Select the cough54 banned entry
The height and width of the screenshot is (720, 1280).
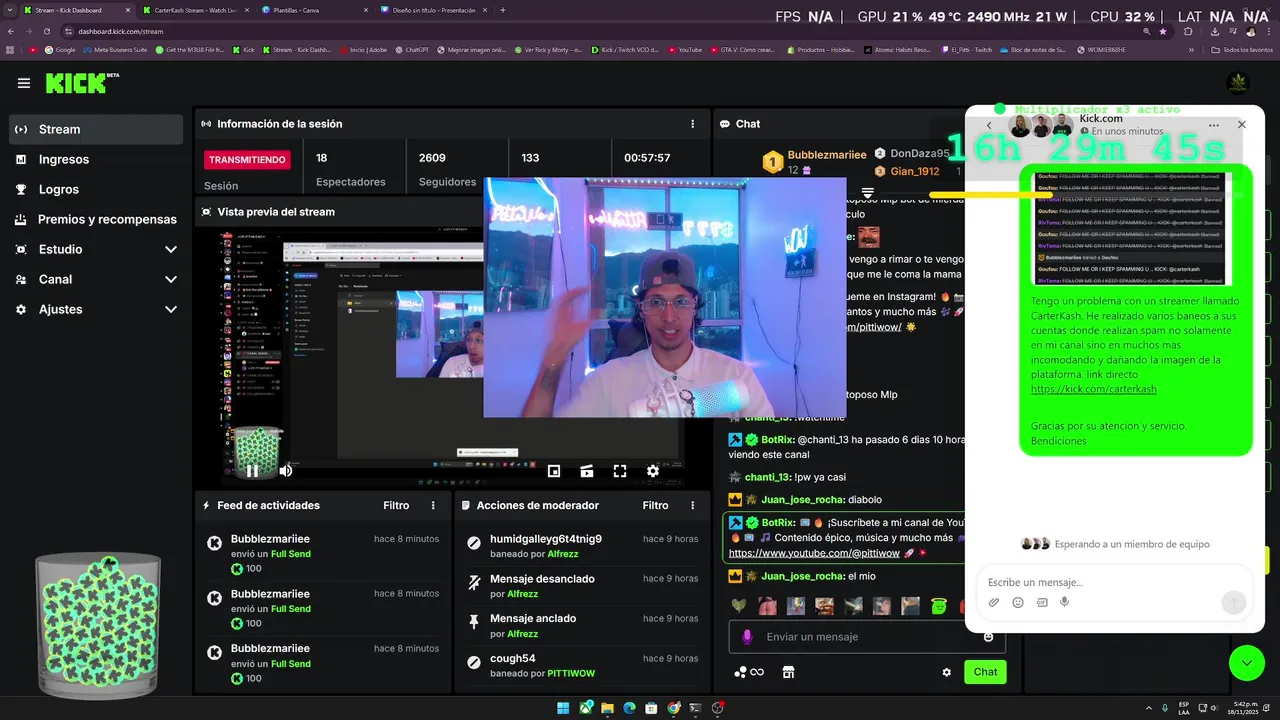pos(582,666)
